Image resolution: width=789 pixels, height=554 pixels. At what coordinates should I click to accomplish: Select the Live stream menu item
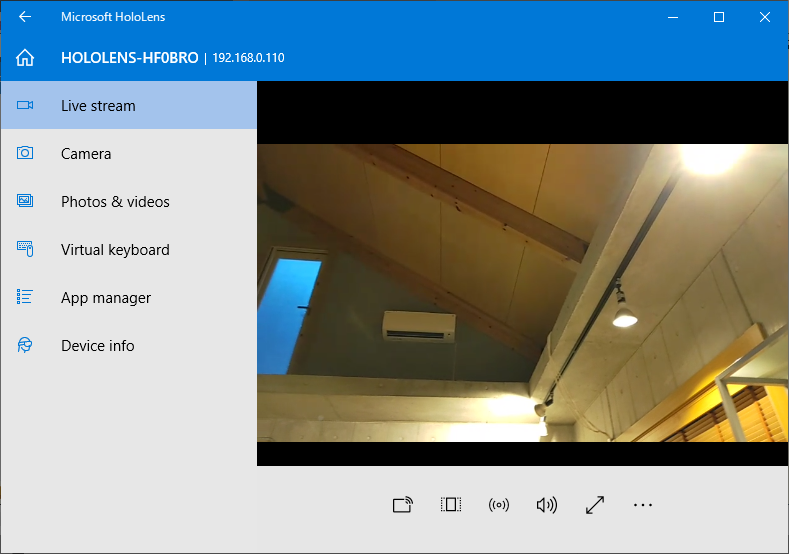98,106
